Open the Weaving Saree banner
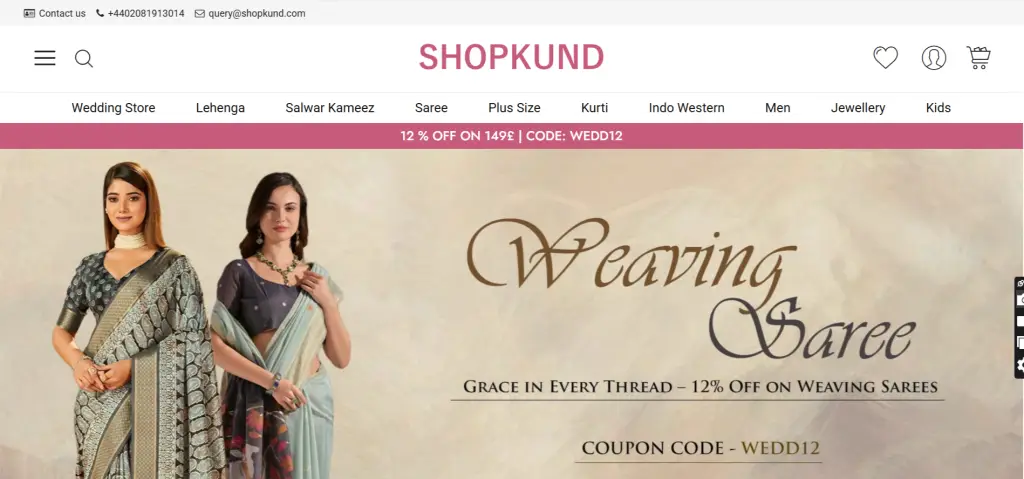Viewport: 1024px width, 479px height. coord(512,314)
